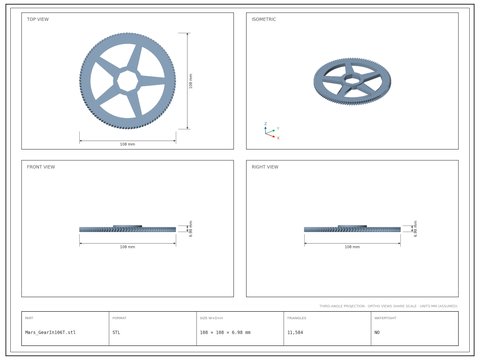480x360 pixels.
Task: Click the PART header in title block
Action: point(29,318)
